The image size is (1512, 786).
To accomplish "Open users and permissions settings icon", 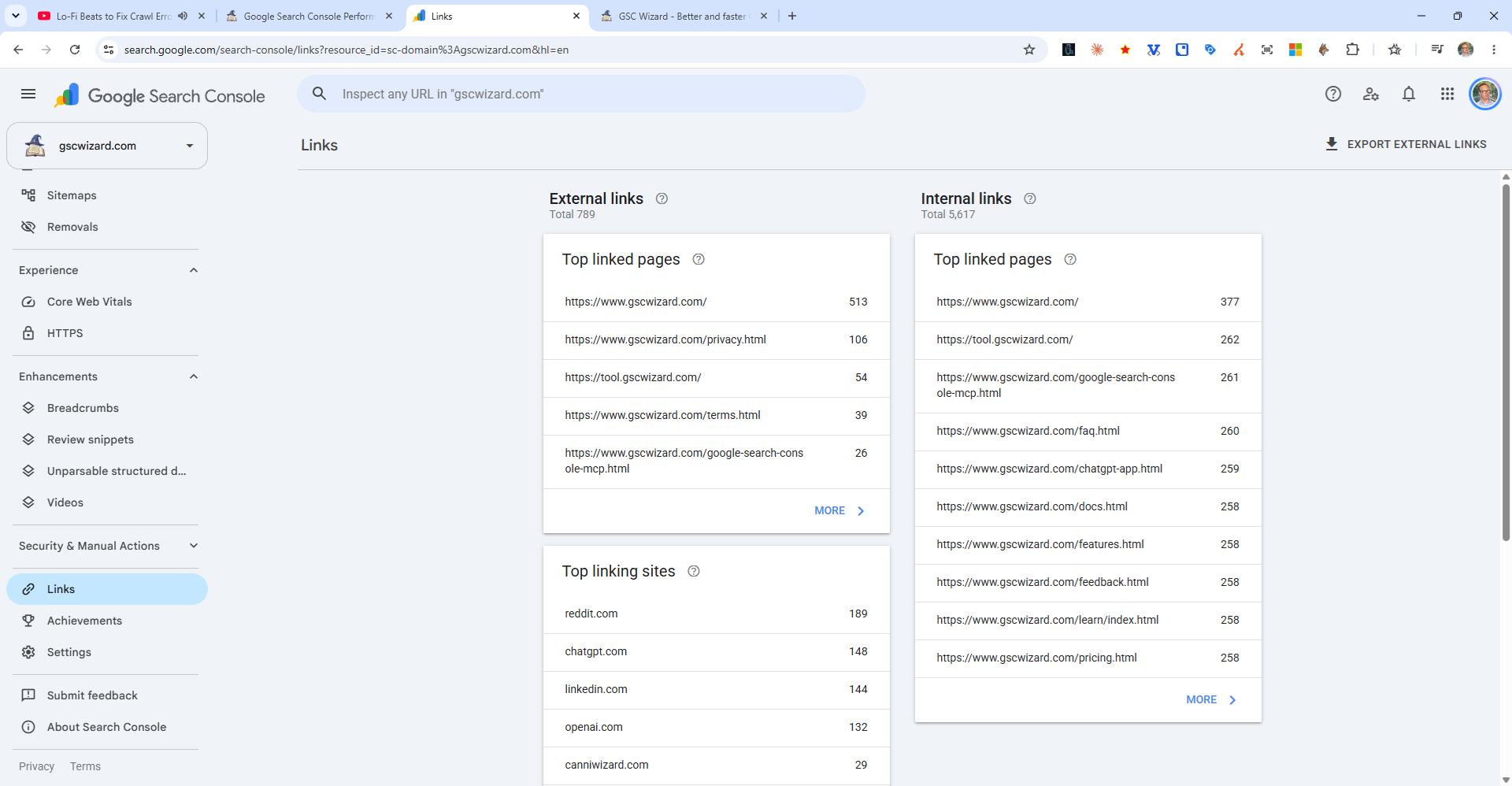I will [x=1371, y=95].
